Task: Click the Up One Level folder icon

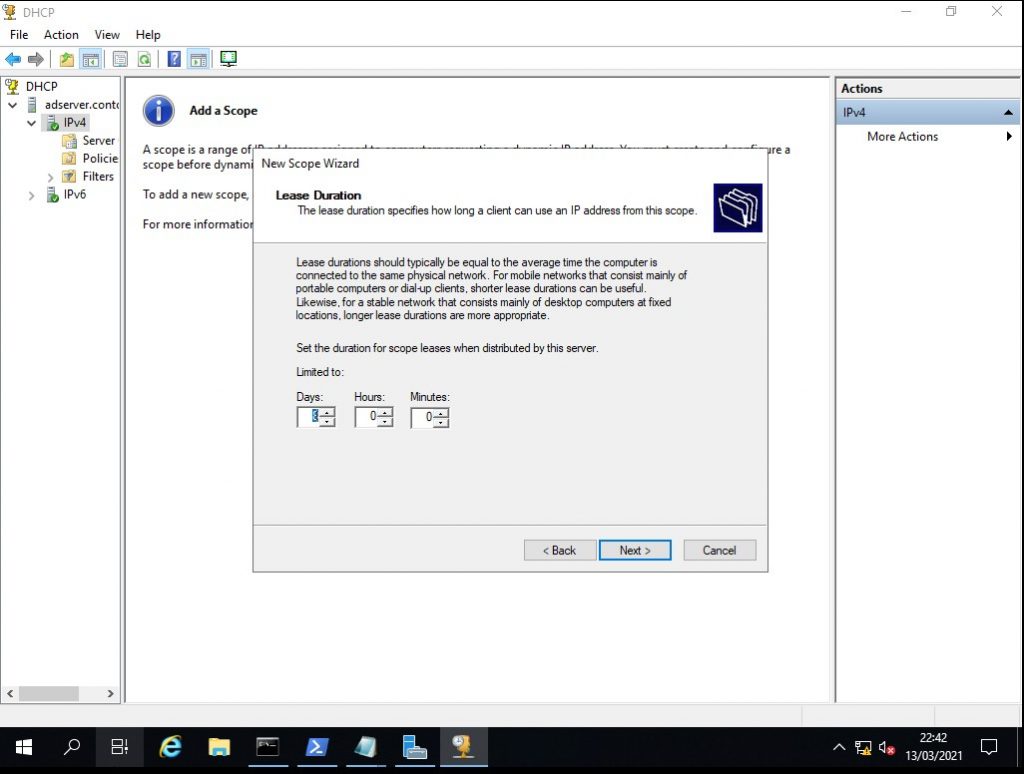Action: pos(67,59)
